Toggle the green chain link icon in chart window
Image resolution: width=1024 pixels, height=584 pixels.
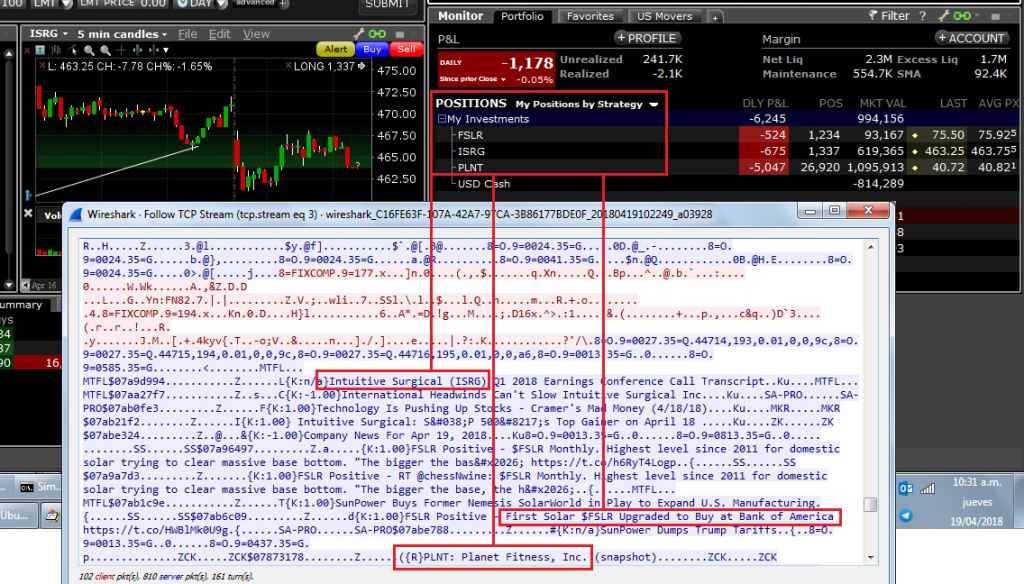[x=377, y=34]
